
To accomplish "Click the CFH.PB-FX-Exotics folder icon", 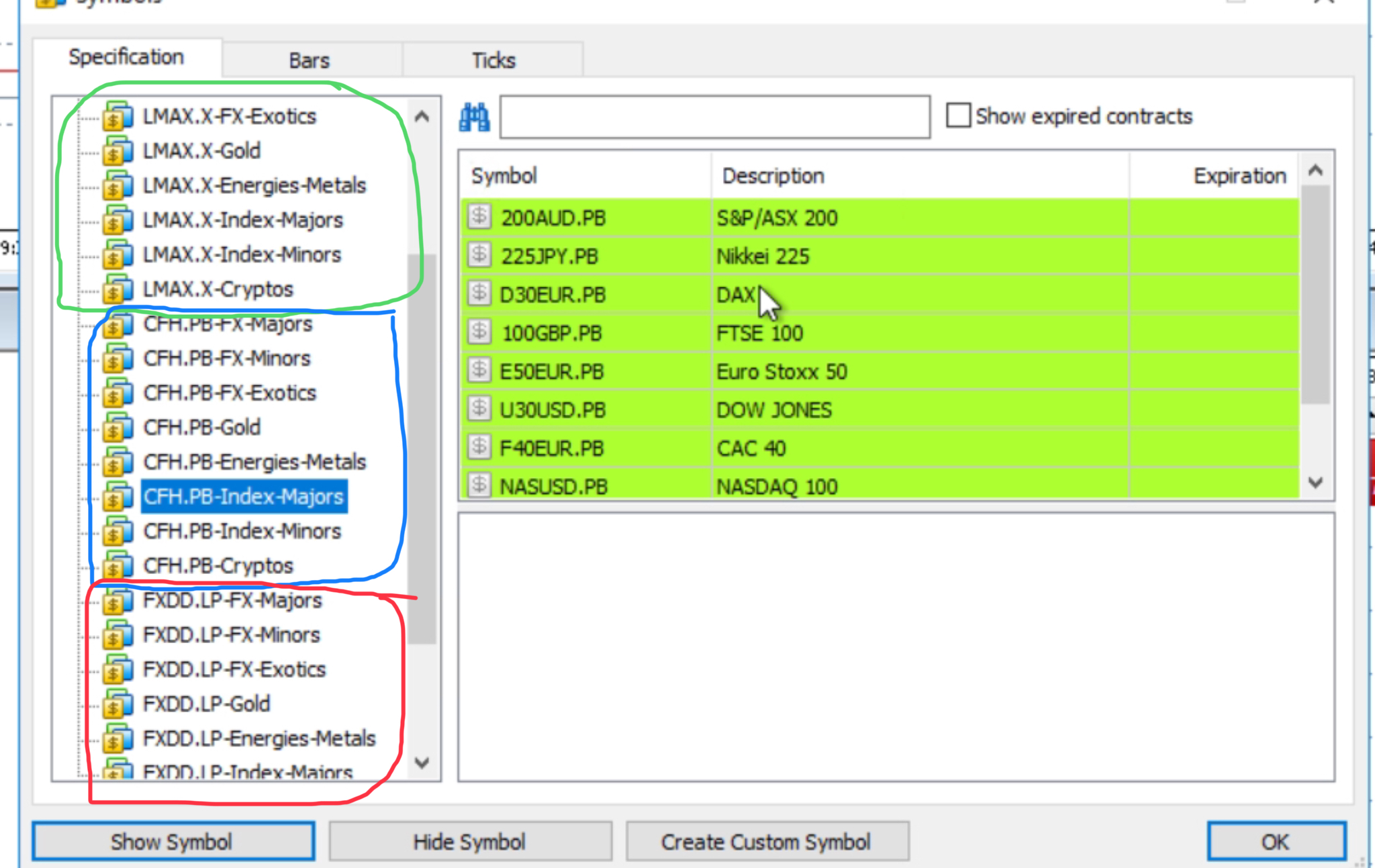I will pos(117,393).
